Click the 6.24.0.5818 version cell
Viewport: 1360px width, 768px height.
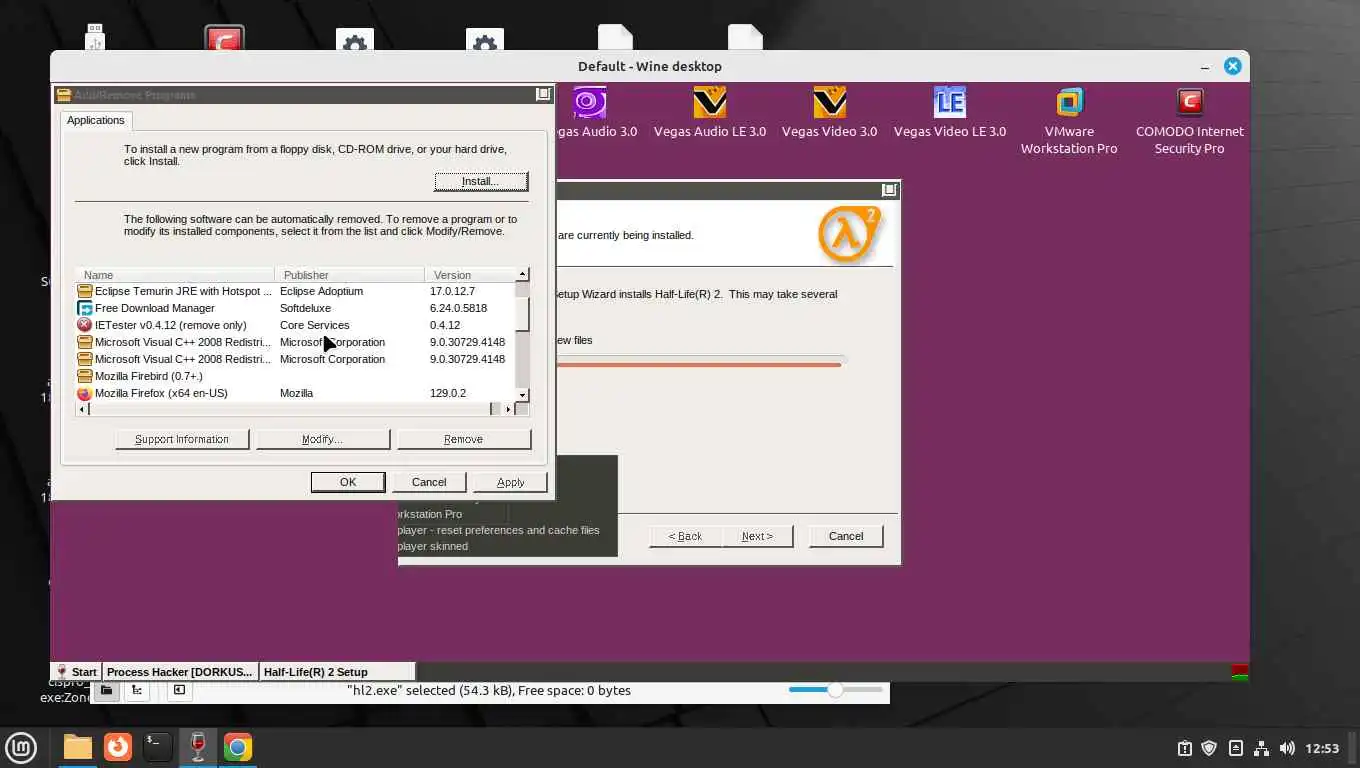[458, 308]
